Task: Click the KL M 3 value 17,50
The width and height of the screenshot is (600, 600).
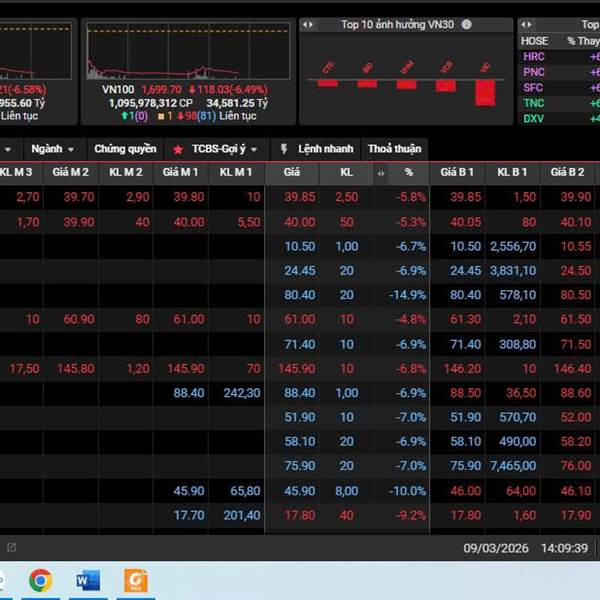Action: pos(24,369)
